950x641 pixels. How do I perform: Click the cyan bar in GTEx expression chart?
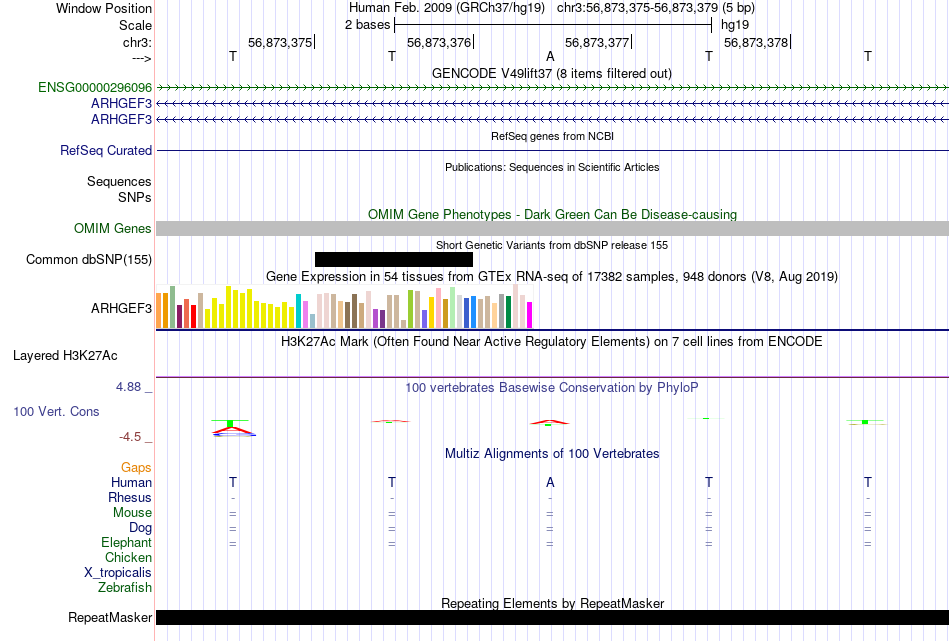(x=298, y=311)
